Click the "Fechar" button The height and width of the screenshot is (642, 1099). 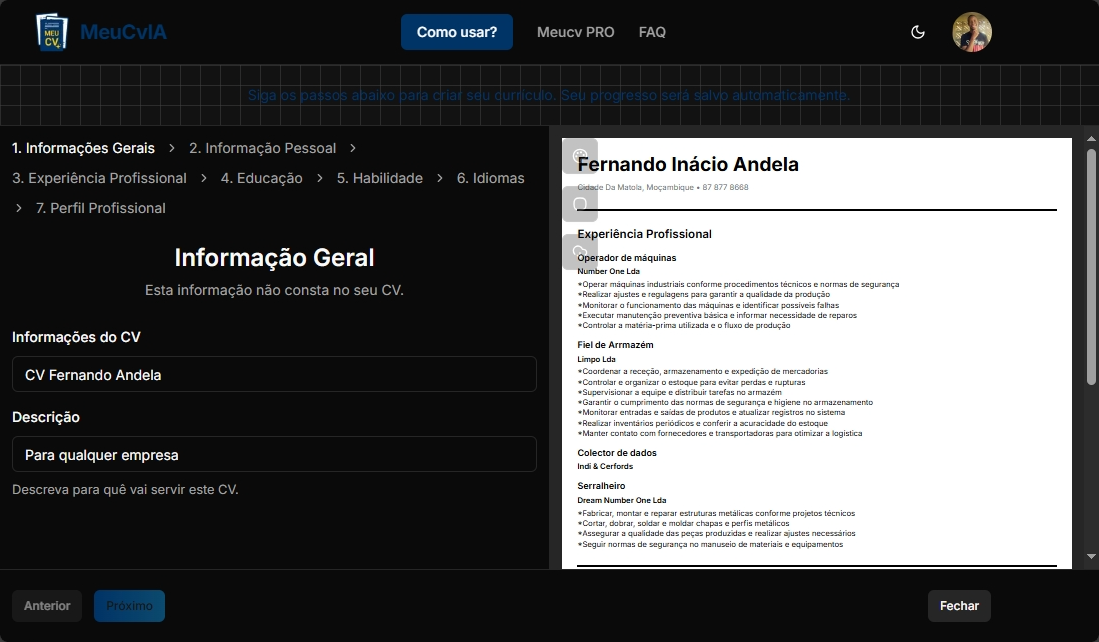[958, 605]
